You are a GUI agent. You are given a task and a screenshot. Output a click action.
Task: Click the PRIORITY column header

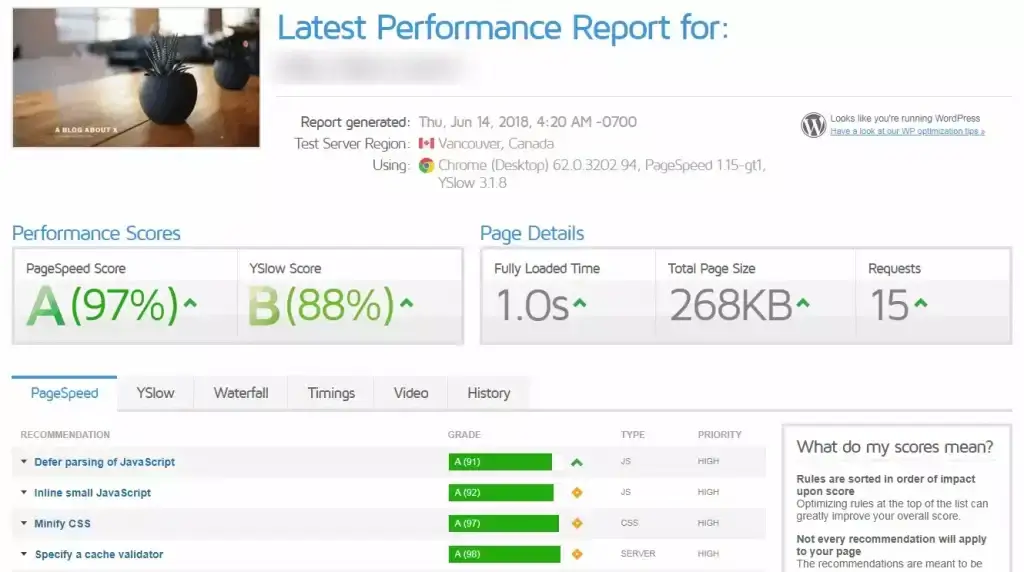pos(720,434)
